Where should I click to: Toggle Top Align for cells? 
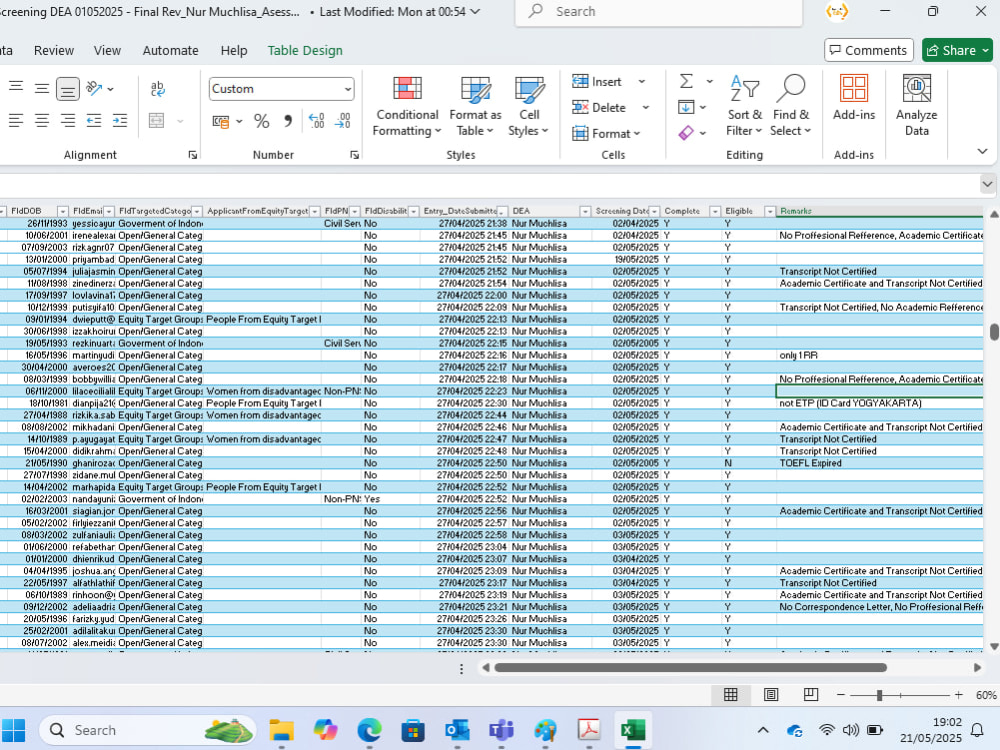pos(16,88)
